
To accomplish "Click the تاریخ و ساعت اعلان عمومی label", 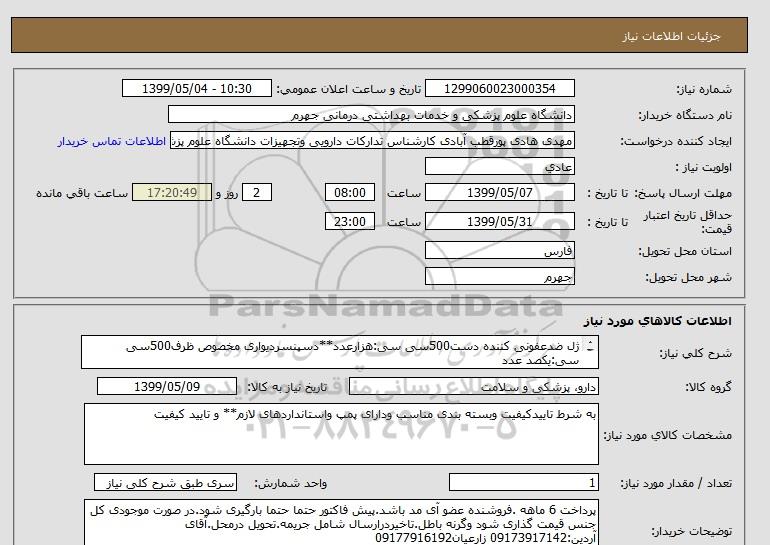I will point(349,89).
